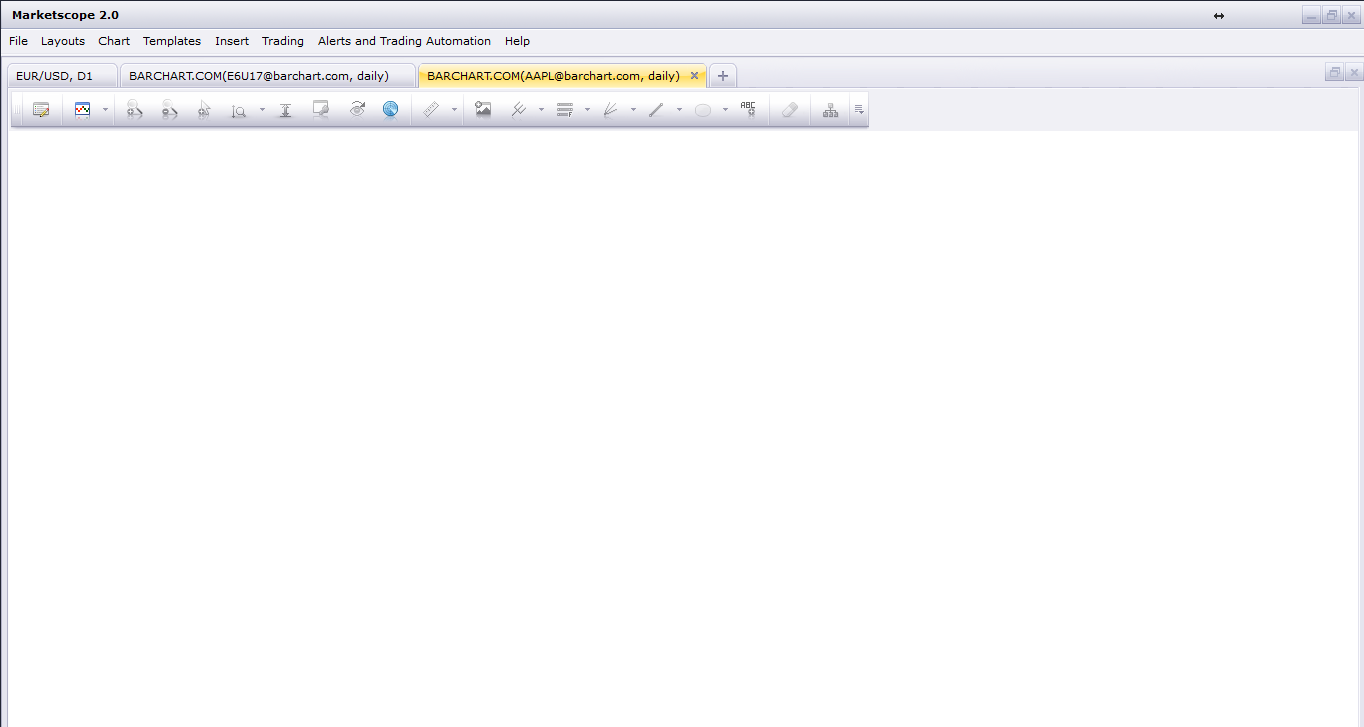The image size is (1364, 727).
Task: Click the data source properties icon
Action: pos(41,110)
